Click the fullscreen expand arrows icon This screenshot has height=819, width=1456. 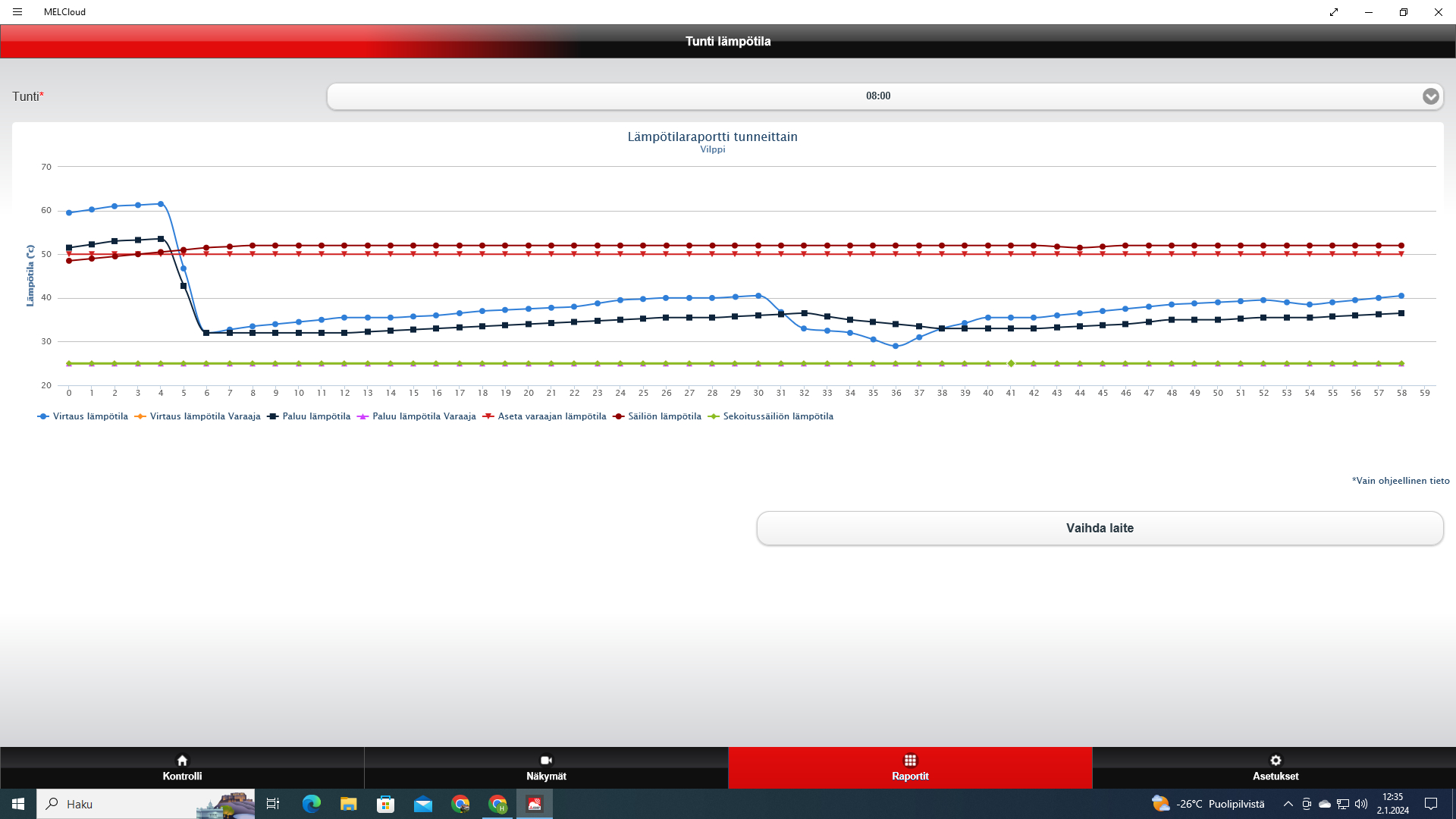coord(1333,12)
